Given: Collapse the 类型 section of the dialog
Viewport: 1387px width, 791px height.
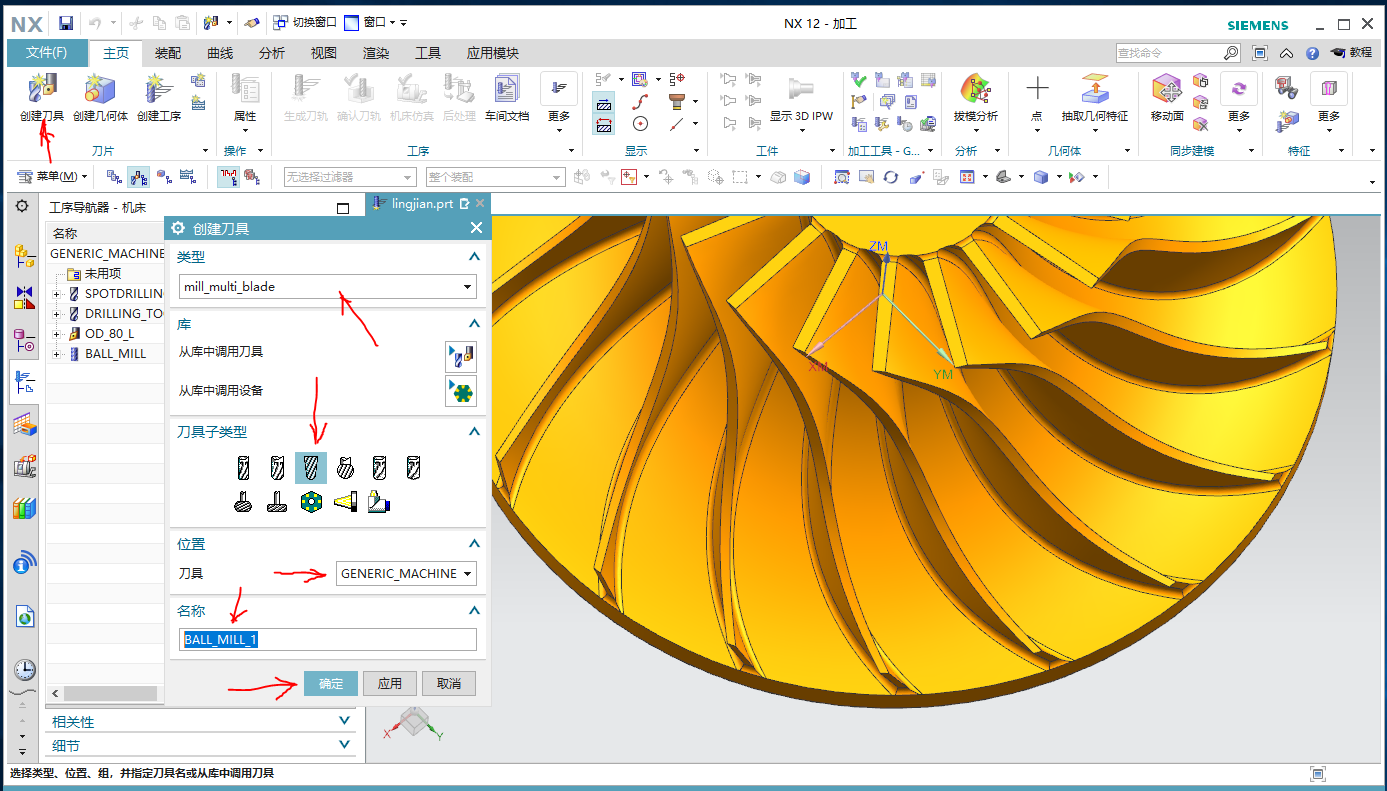Looking at the screenshot, I should tap(474, 258).
